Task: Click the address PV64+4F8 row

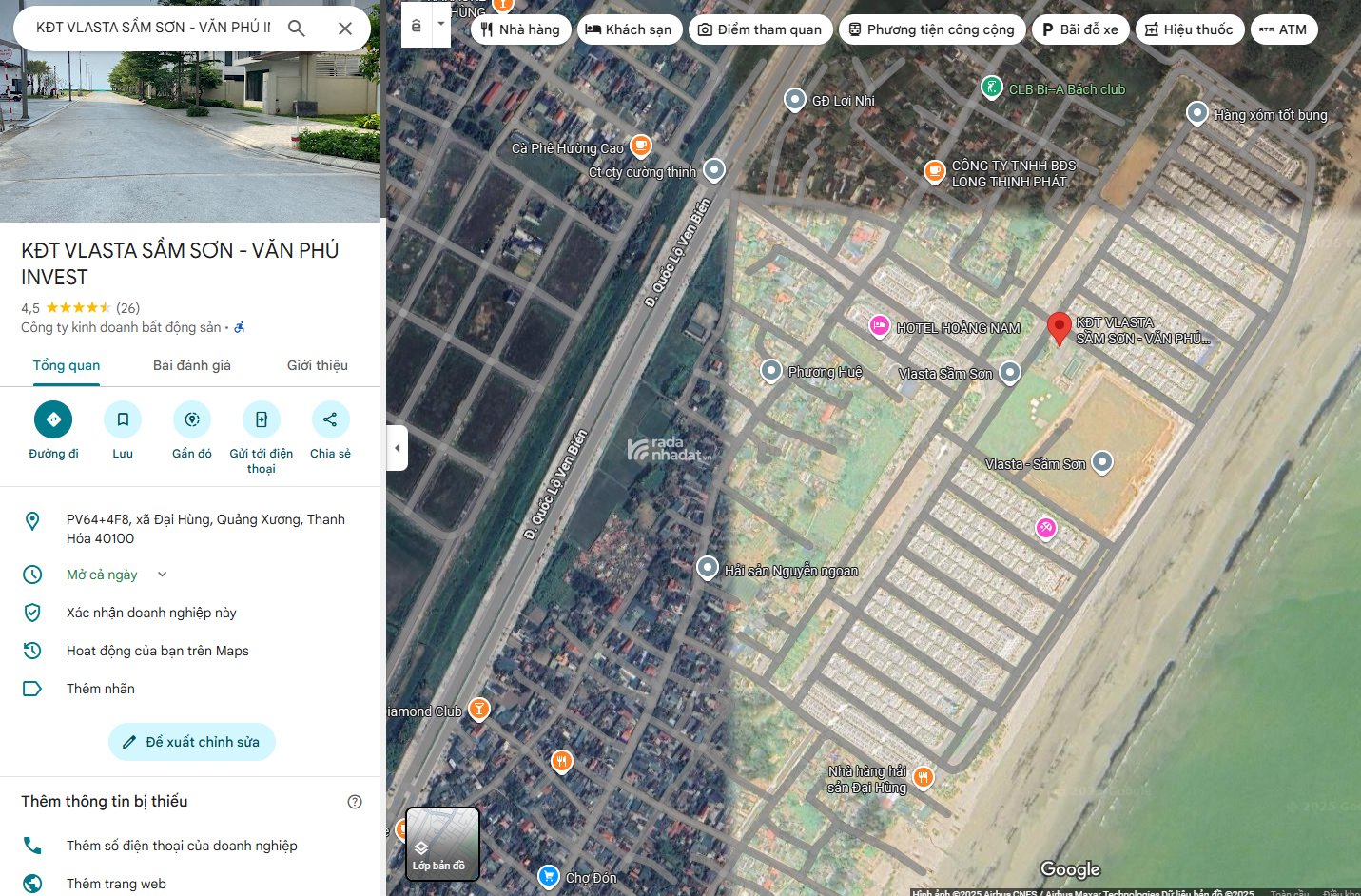Action: (190, 529)
